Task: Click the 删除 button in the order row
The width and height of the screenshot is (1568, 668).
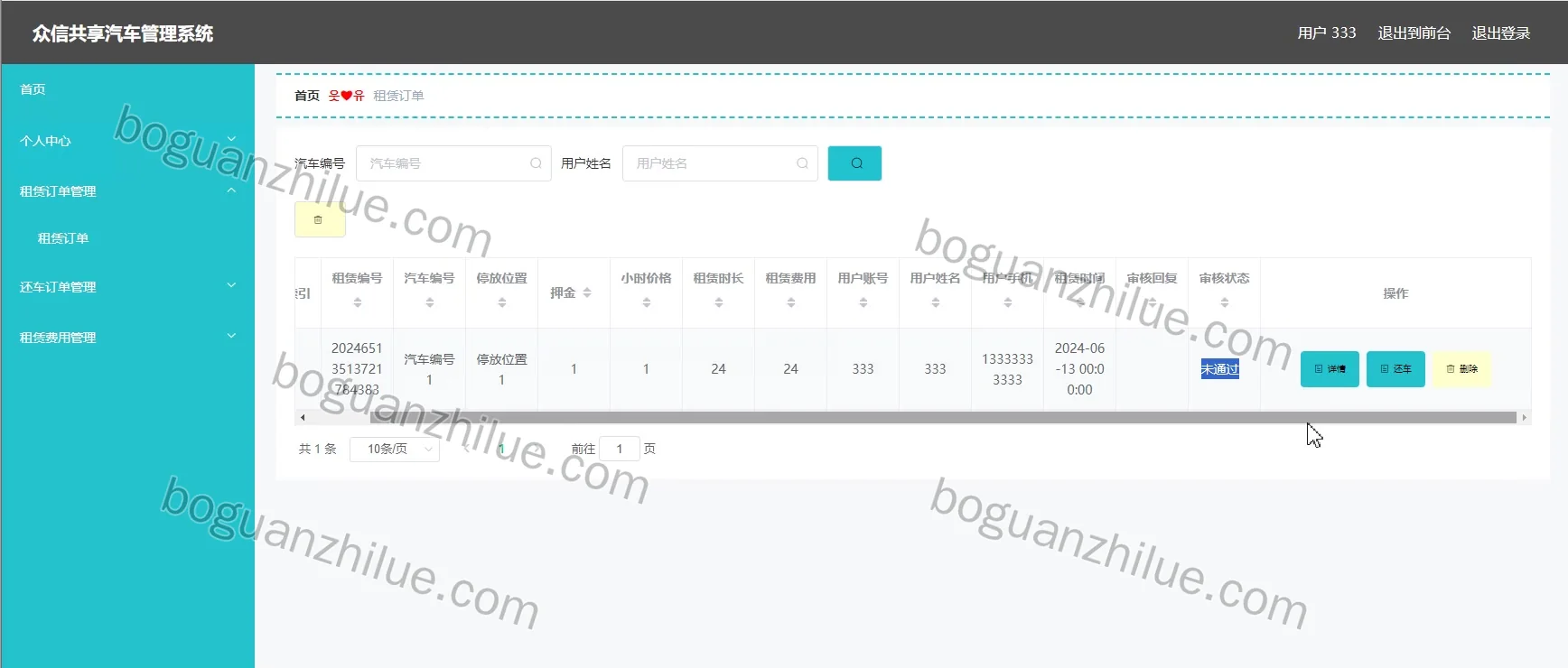Action: coord(1461,369)
